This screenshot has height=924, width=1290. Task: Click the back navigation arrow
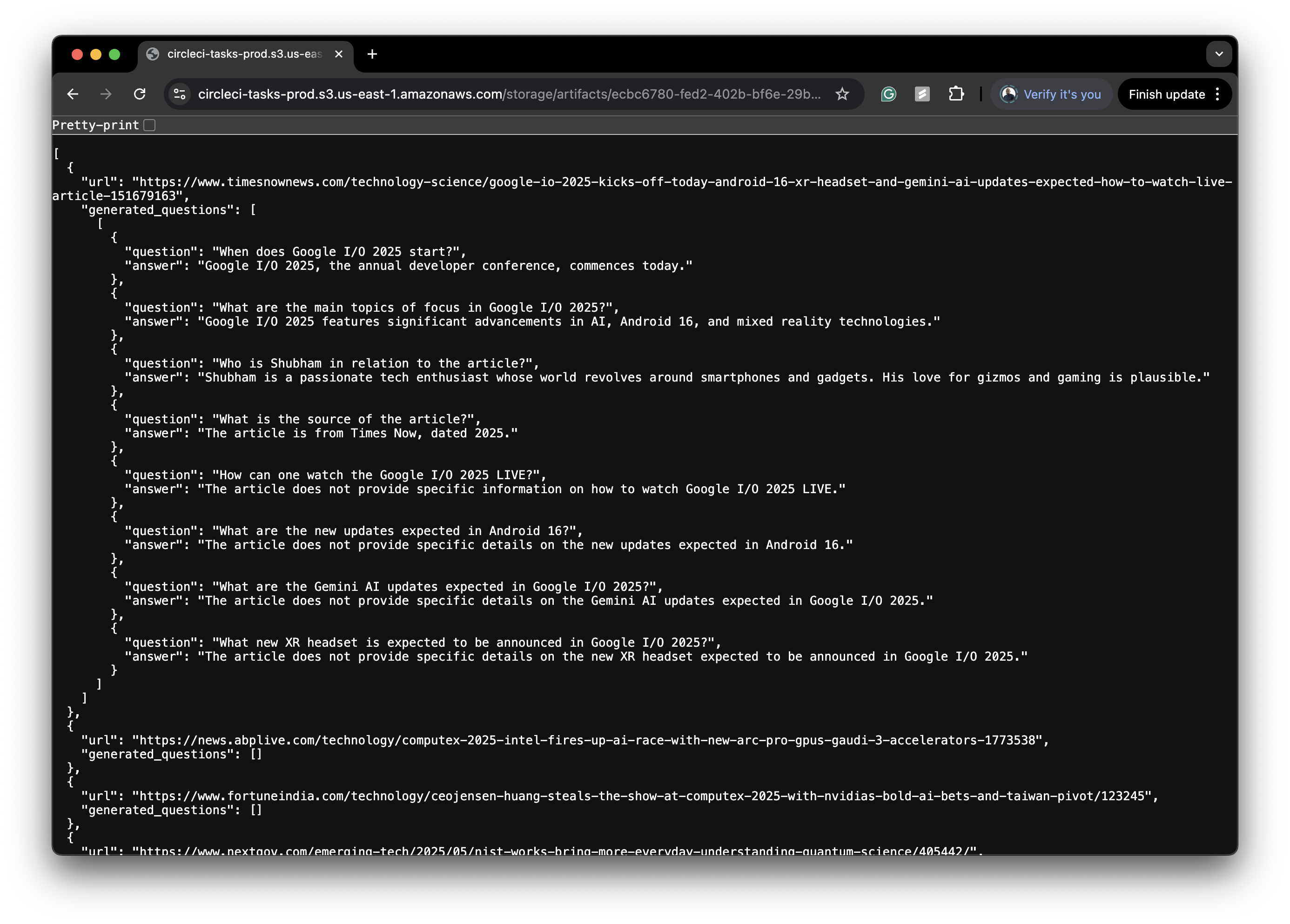point(73,94)
